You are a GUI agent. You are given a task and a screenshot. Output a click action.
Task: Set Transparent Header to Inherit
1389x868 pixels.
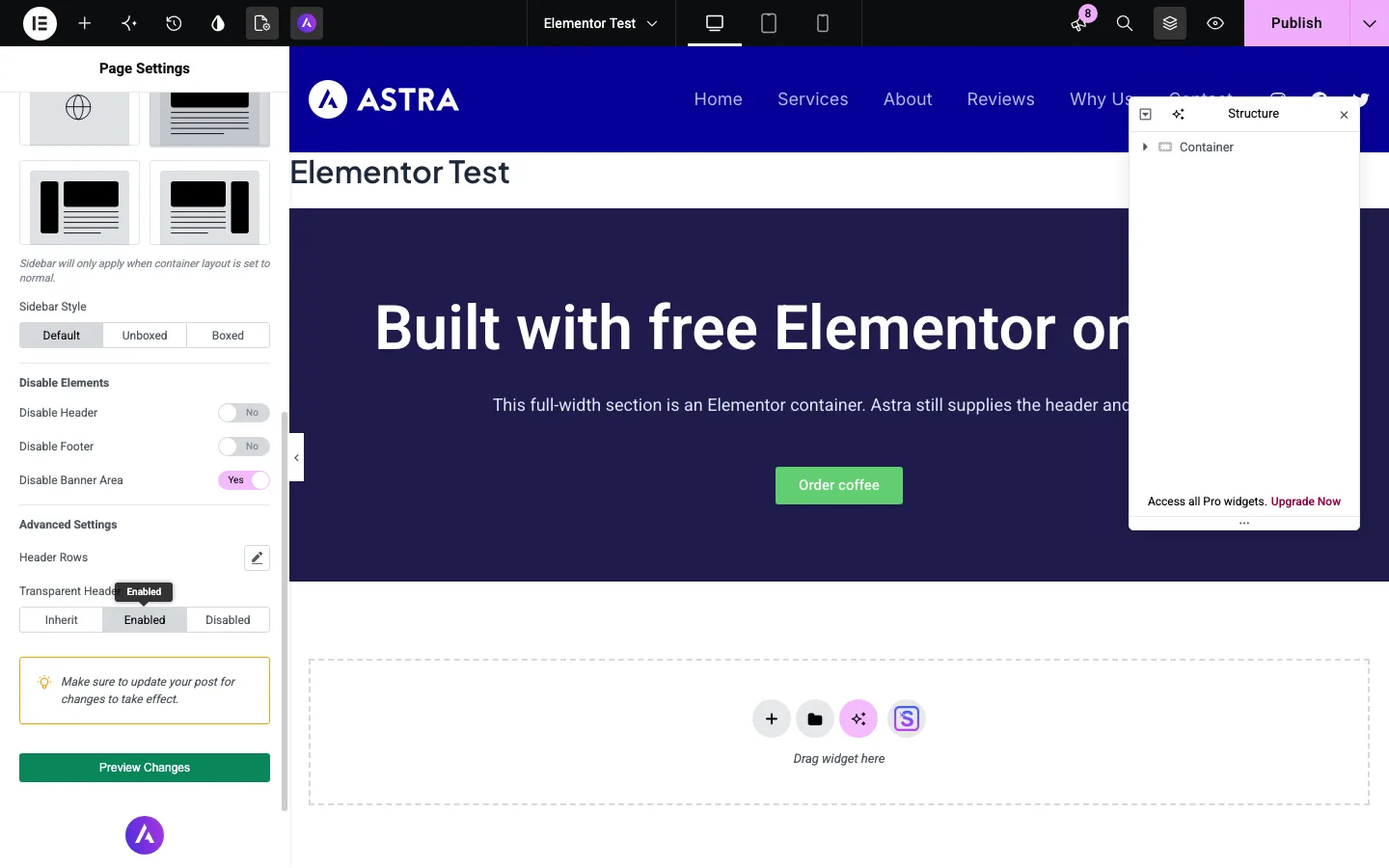click(x=62, y=620)
